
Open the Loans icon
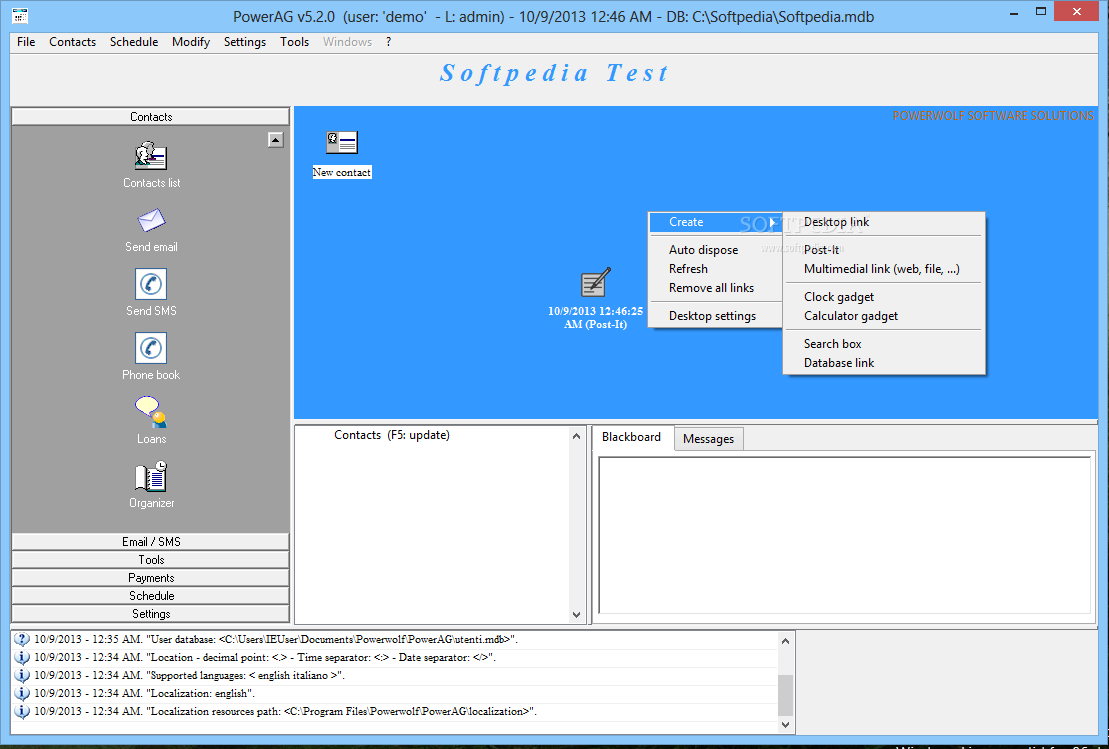[x=151, y=412]
